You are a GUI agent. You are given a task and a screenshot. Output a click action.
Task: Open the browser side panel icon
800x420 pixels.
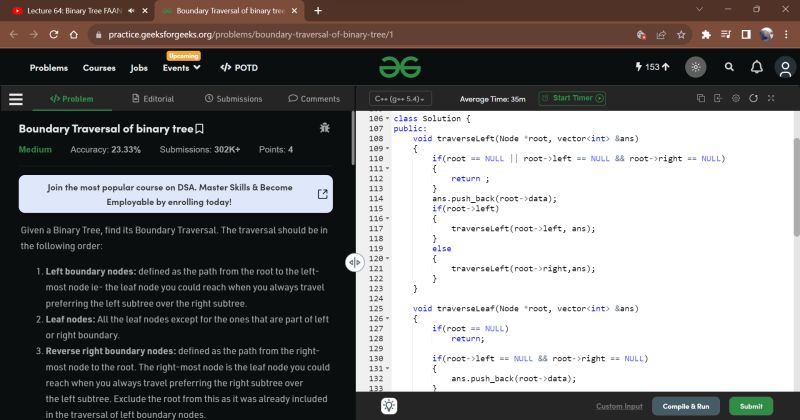click(x=746, y=35)
